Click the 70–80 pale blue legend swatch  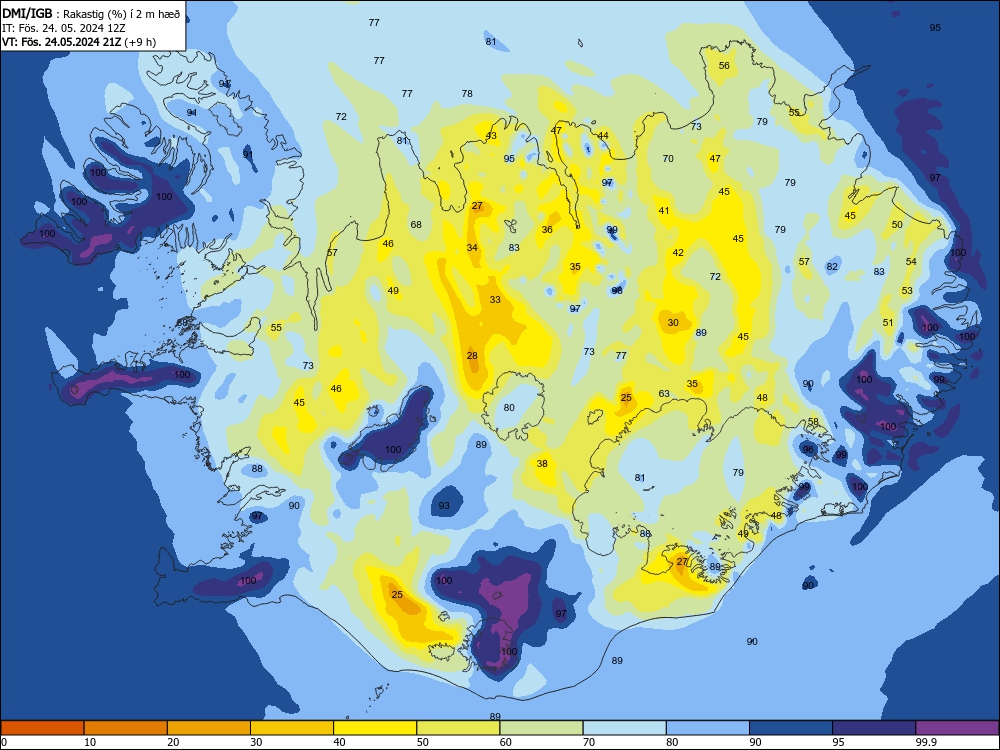tap(624, 728)
